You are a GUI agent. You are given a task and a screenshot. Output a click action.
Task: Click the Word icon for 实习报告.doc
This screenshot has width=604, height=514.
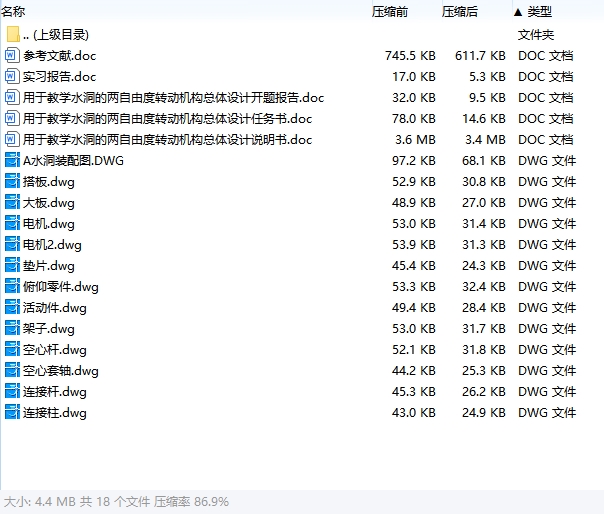12,76
